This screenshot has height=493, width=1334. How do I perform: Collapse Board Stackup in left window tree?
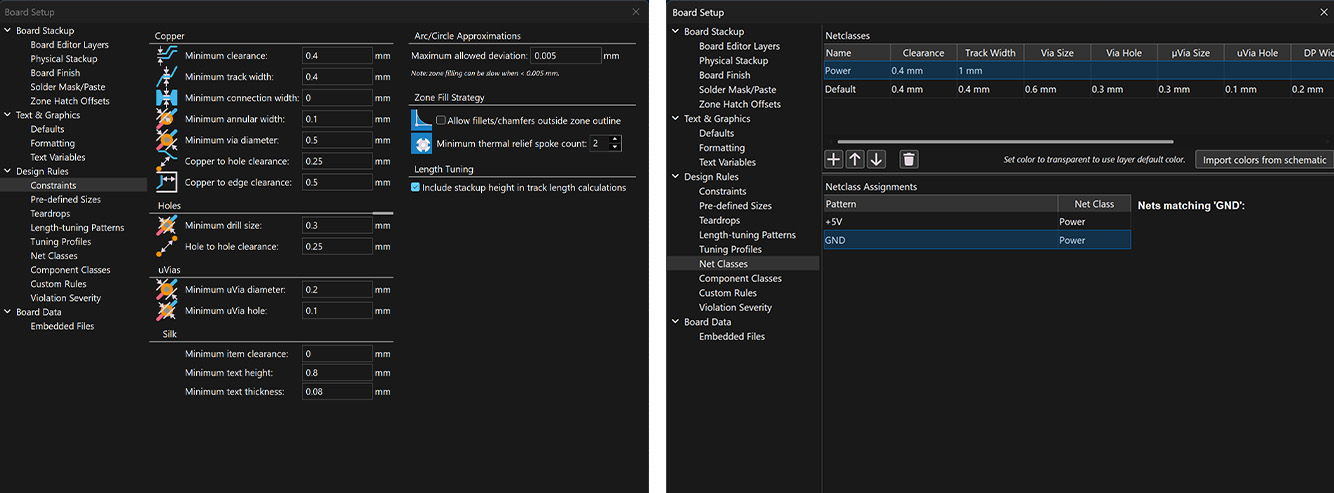coord(7,31)
